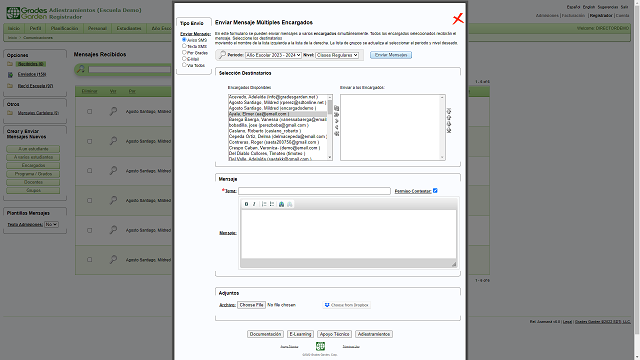Select 'Cepeda Ortiz, Delma' in available list
Screen dimensions: 640x360
[278, 136]
